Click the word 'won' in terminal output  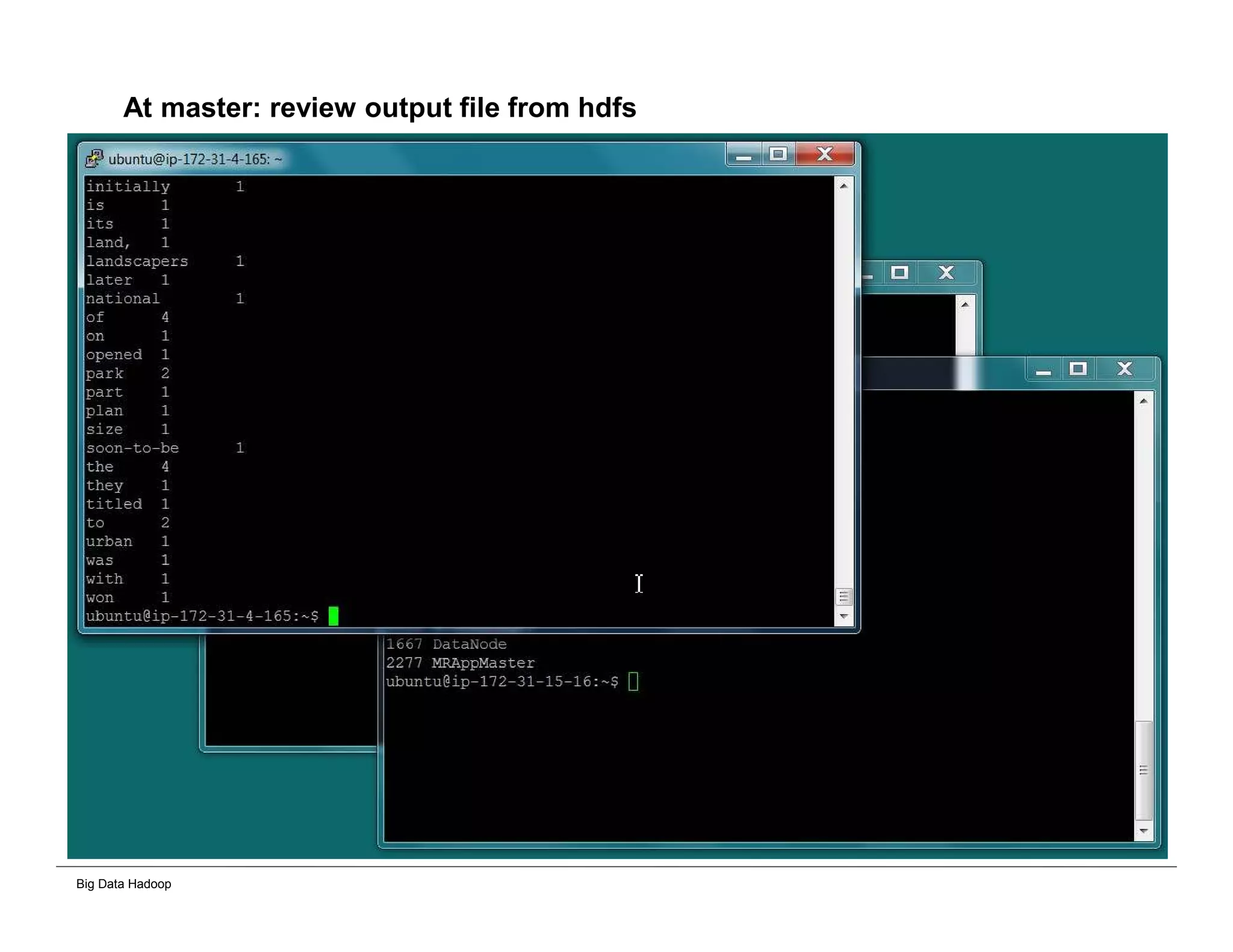[x=99, y=598]
